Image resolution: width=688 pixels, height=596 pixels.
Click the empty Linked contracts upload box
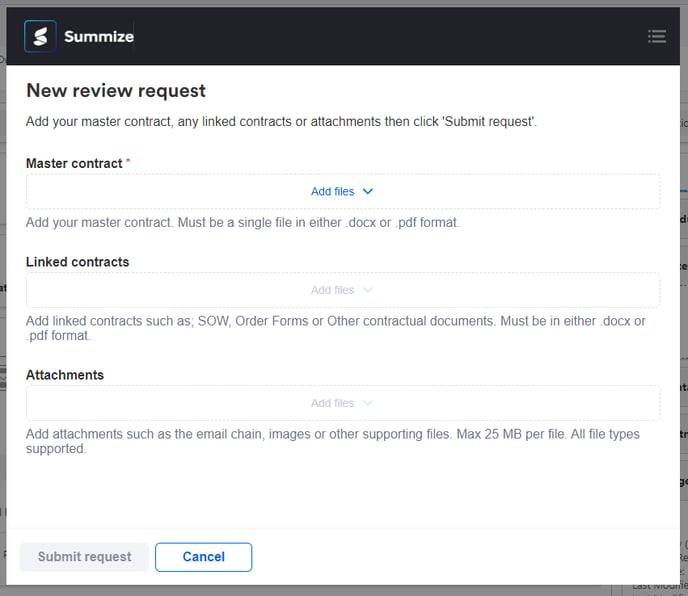point(150,290)
